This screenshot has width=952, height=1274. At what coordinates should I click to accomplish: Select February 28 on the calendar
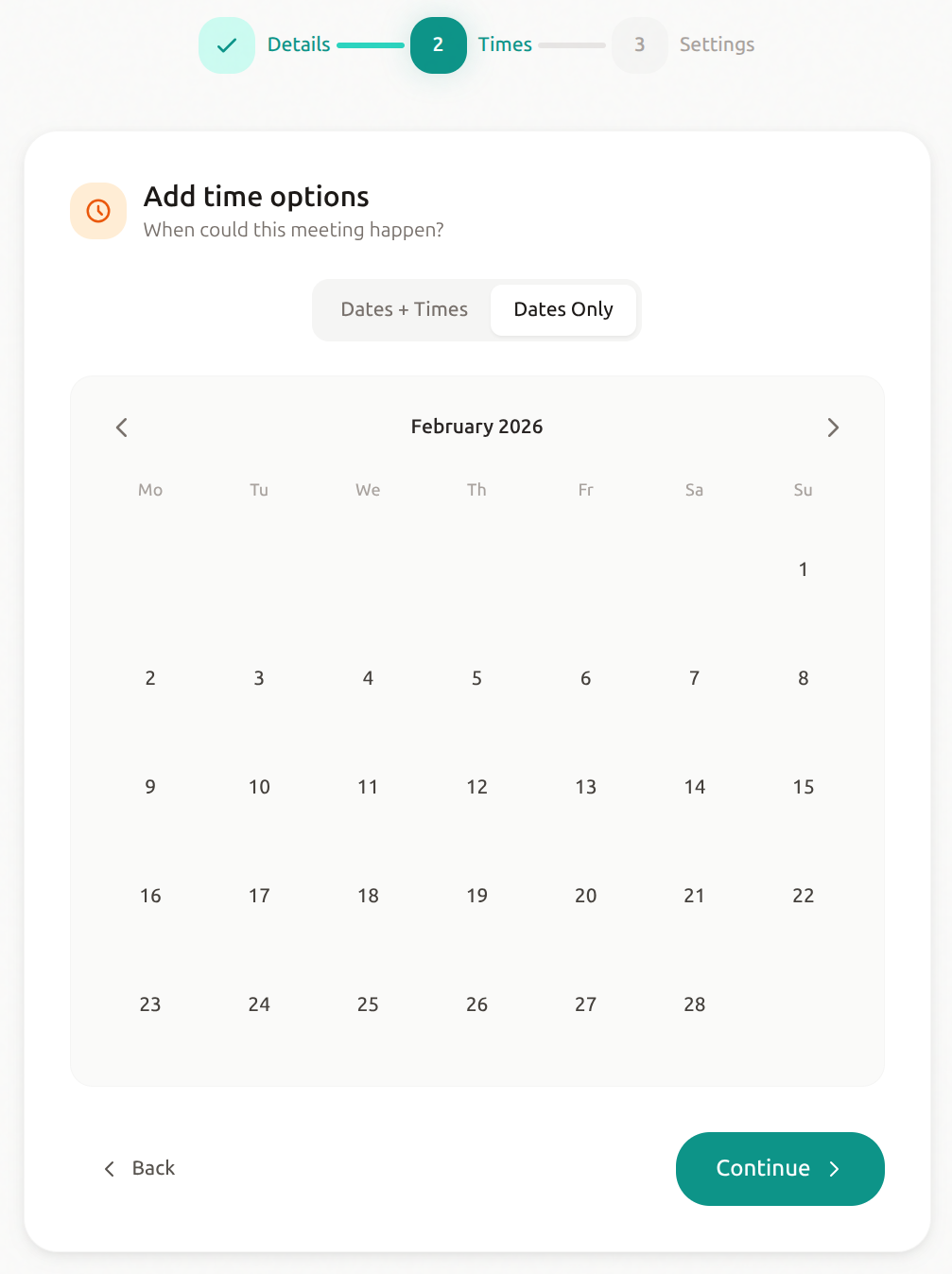click(694, 1004)
